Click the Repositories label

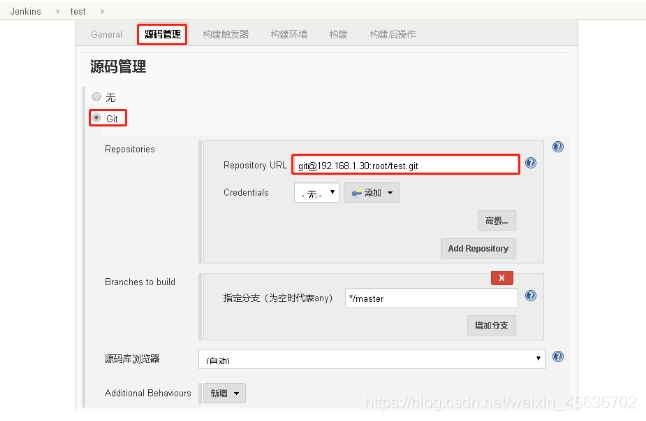pos(130,149)
